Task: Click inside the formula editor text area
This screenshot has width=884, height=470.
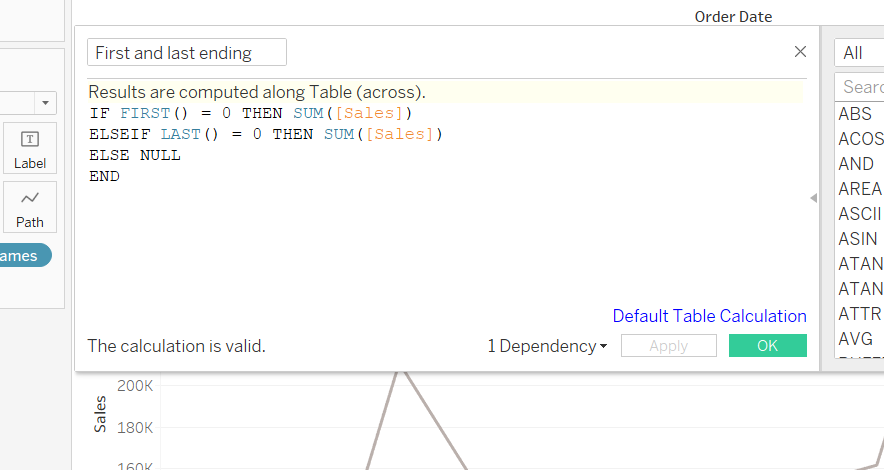Action: pyautogui.click(x=440, y=240)
